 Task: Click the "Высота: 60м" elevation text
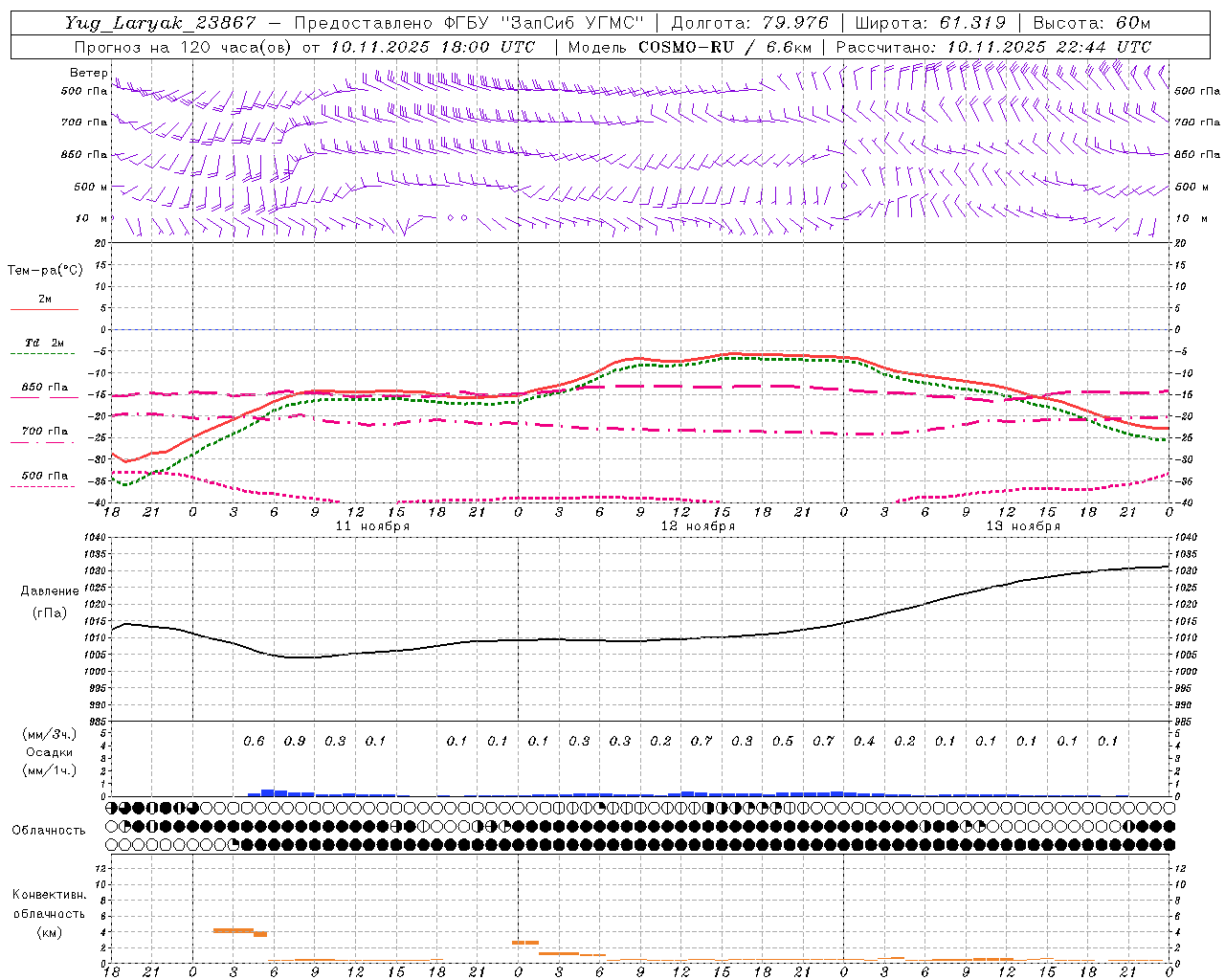coord(1092,23)
